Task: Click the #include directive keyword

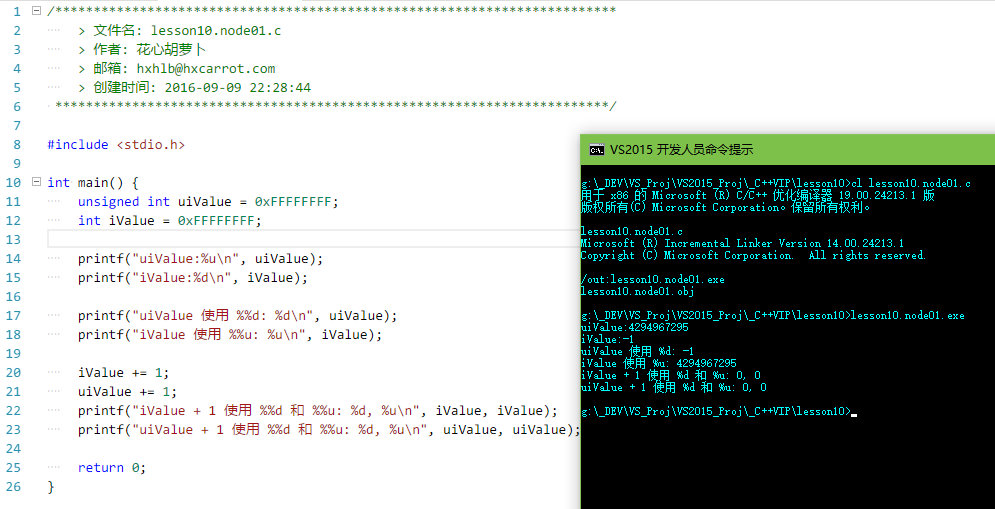Action: 78,145
